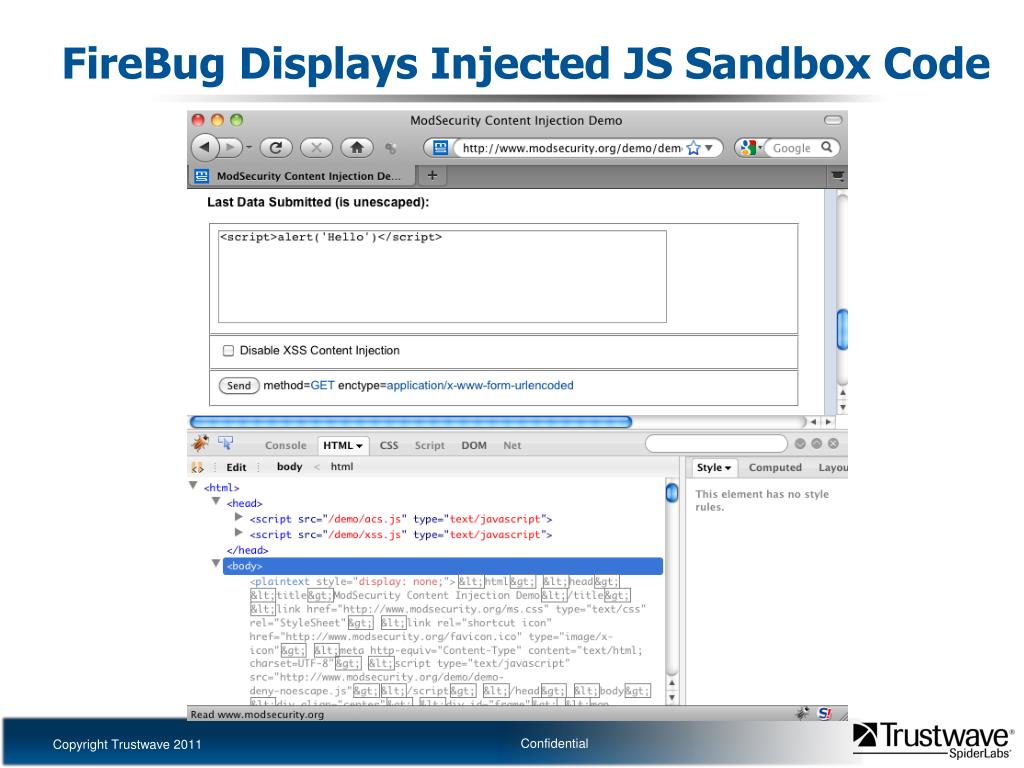Toggle the Firebug break on mutate icon

(x=197, y=468)
